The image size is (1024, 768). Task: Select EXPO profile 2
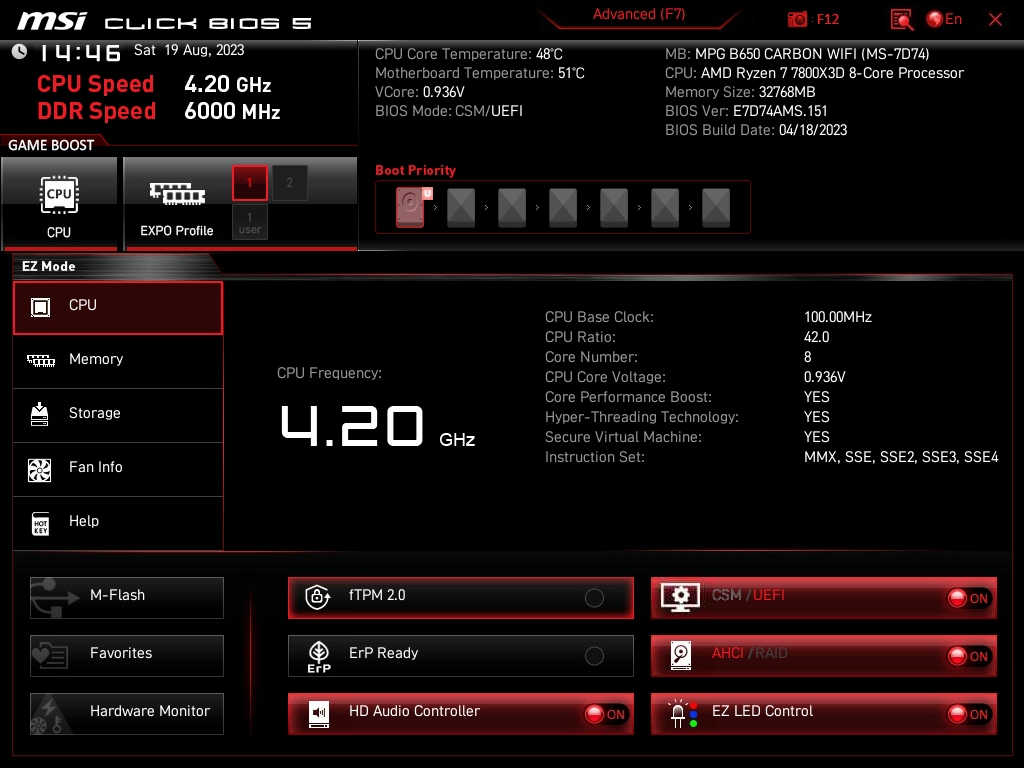(289, 183)
